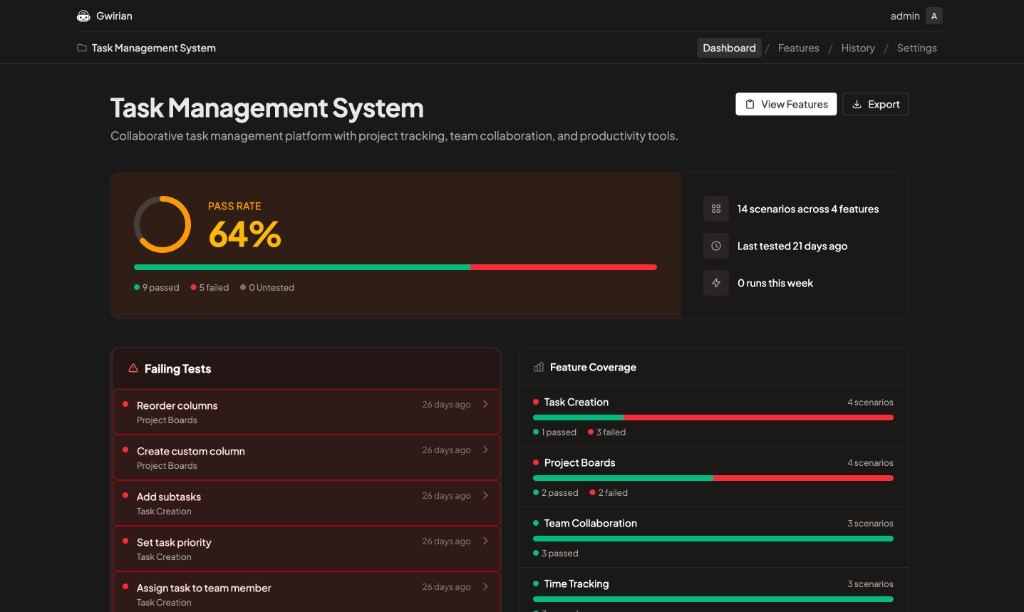Image resolution: width=1024 pixels, height=612 pixels.
Task: Click the View Features button
Action: click(786, 104)
